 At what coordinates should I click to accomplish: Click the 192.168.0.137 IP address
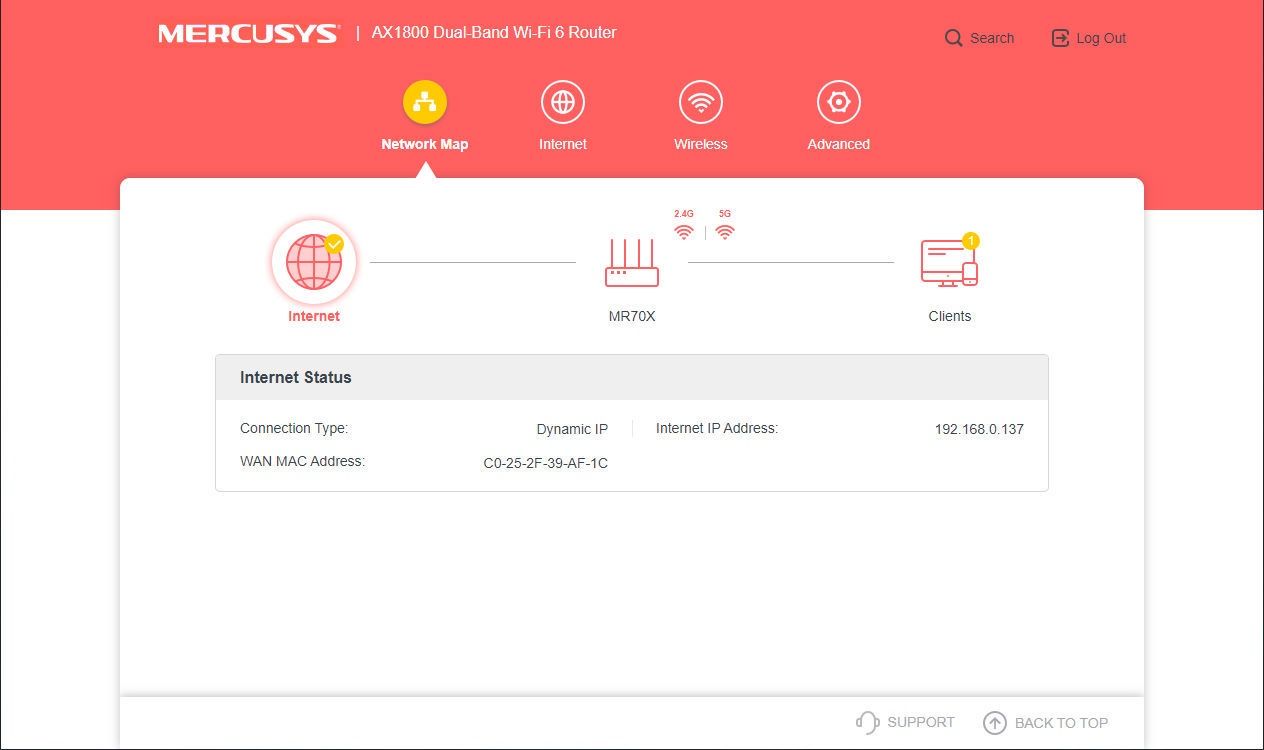point(979,429)
